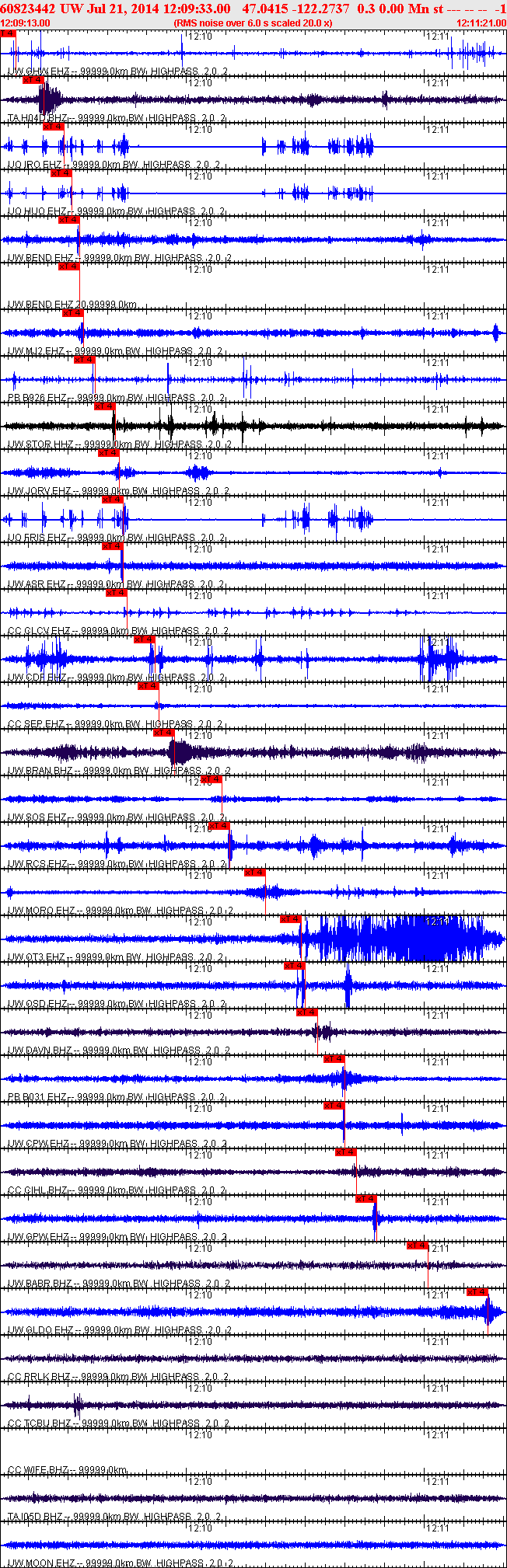Select the 'CC TCBU BHZ' station label

pyautogui.click(x=118, y=1423)
